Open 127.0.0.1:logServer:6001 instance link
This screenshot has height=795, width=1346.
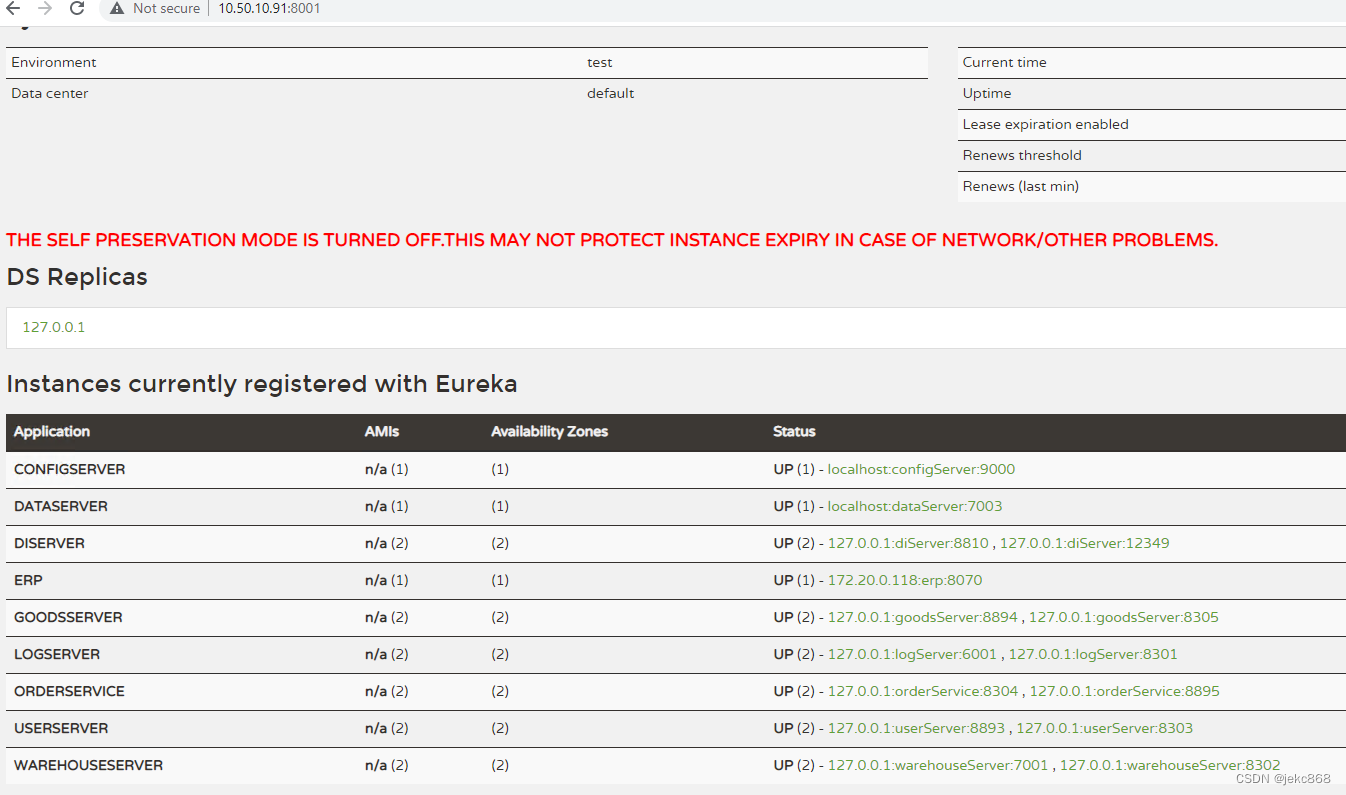point(912,654)
